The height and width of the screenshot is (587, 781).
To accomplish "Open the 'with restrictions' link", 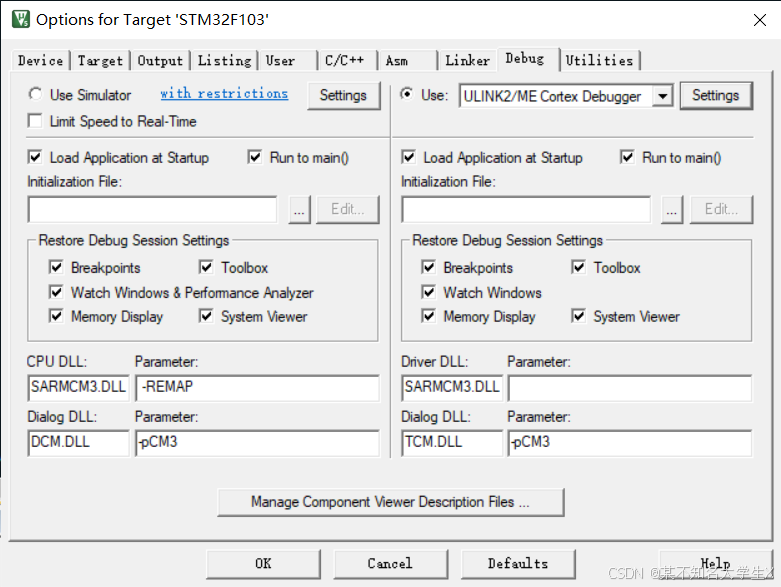I will pos(224,94).
